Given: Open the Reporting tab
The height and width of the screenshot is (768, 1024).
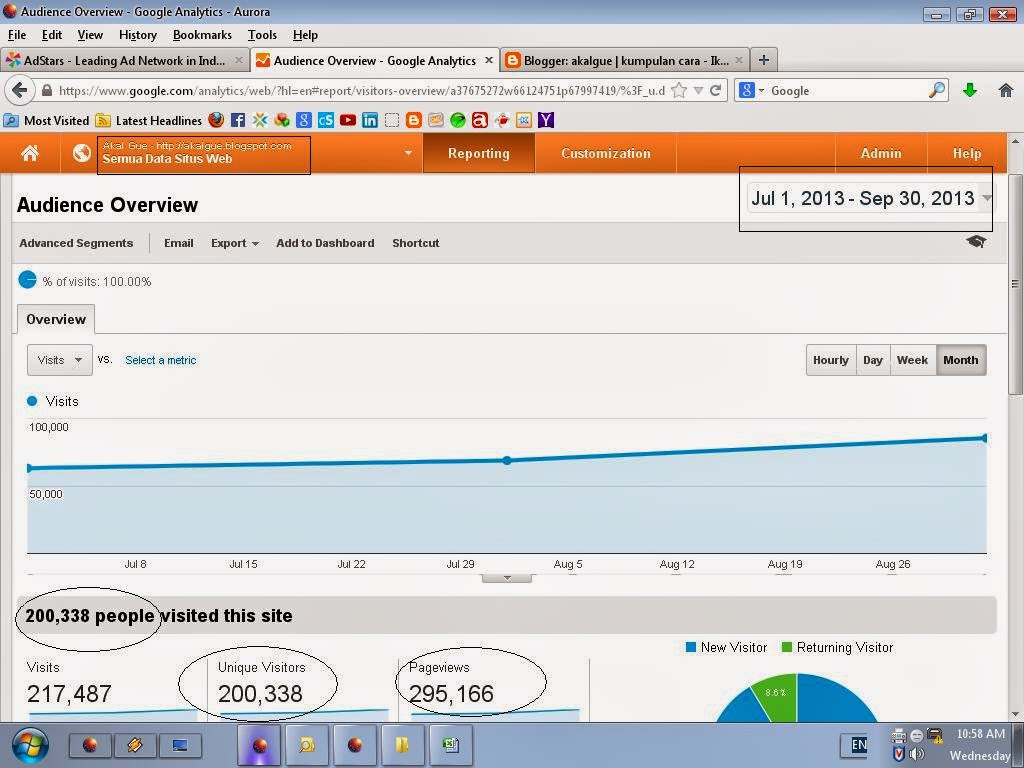Looking at the screenshot, I should click(479, 153).
